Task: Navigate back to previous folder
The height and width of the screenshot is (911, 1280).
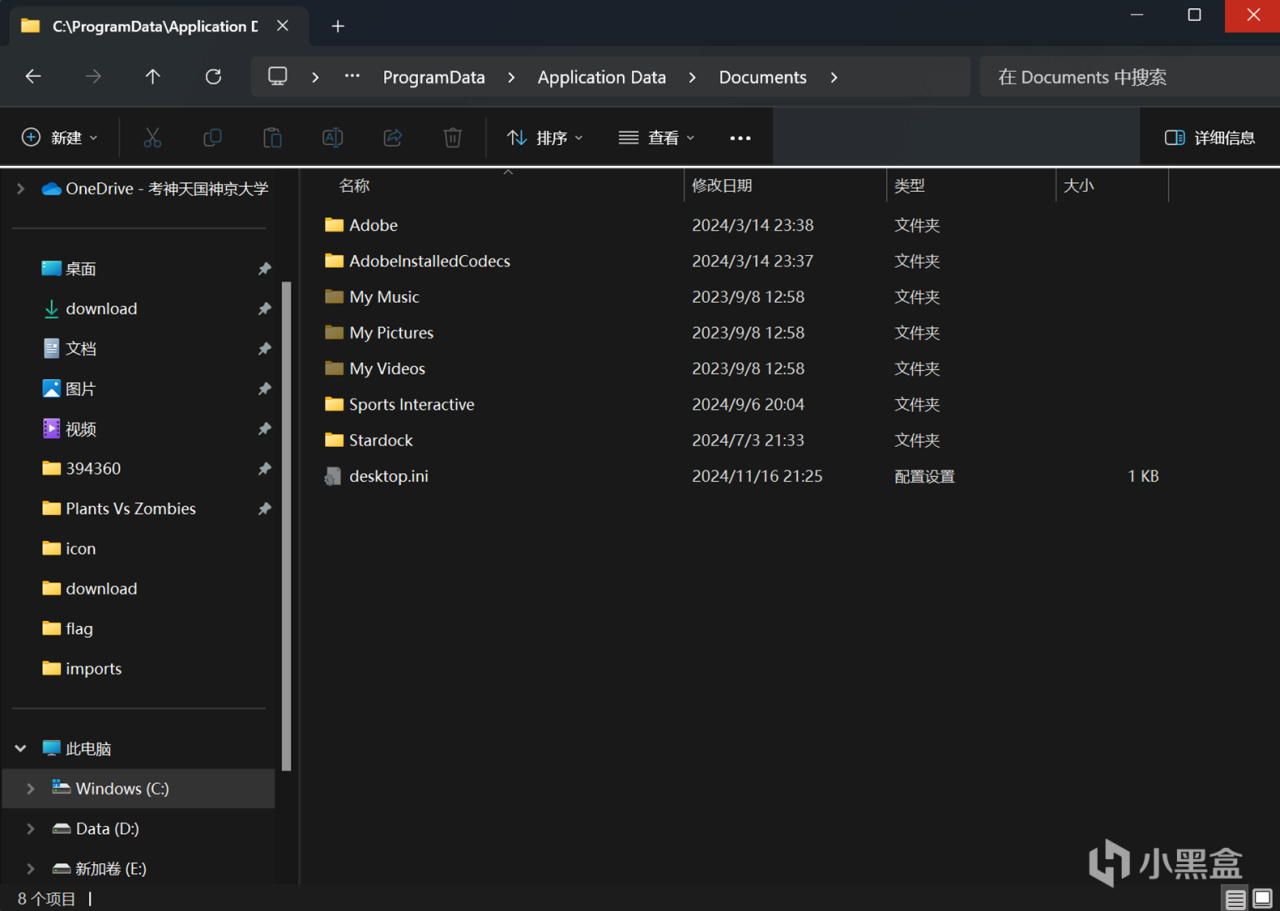Action: click(33, 77)
